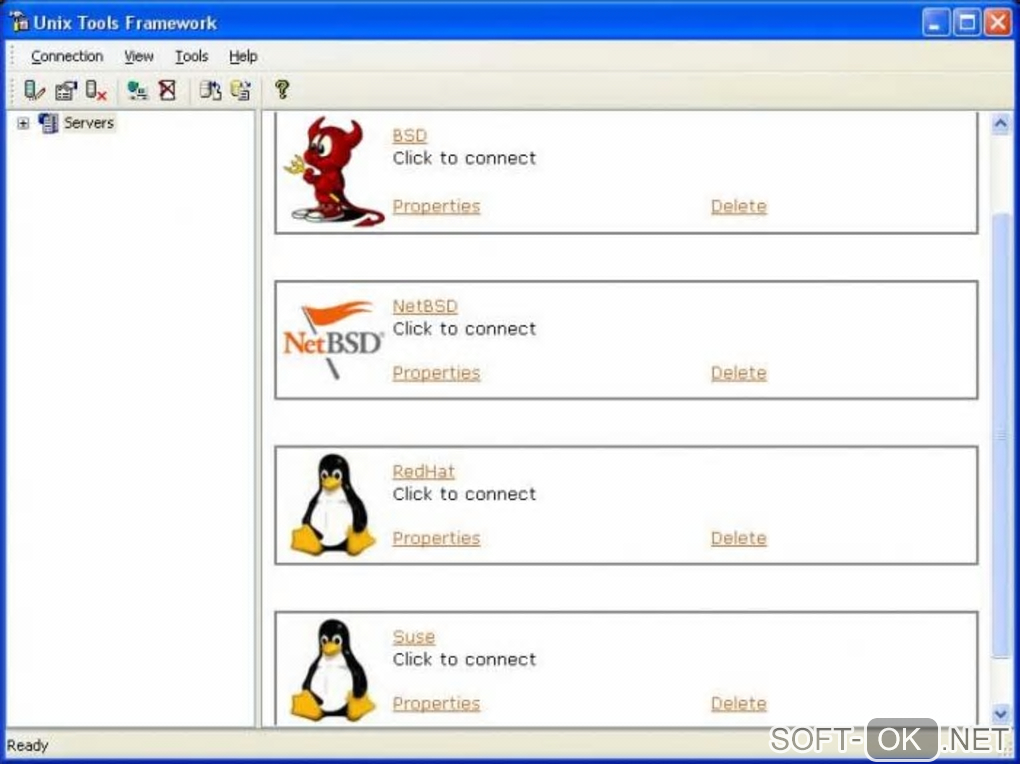Image resolution: width=1020 pixels, height=764 pixels.
Task: Open the Help menu
Action: [x=243, y=57]
